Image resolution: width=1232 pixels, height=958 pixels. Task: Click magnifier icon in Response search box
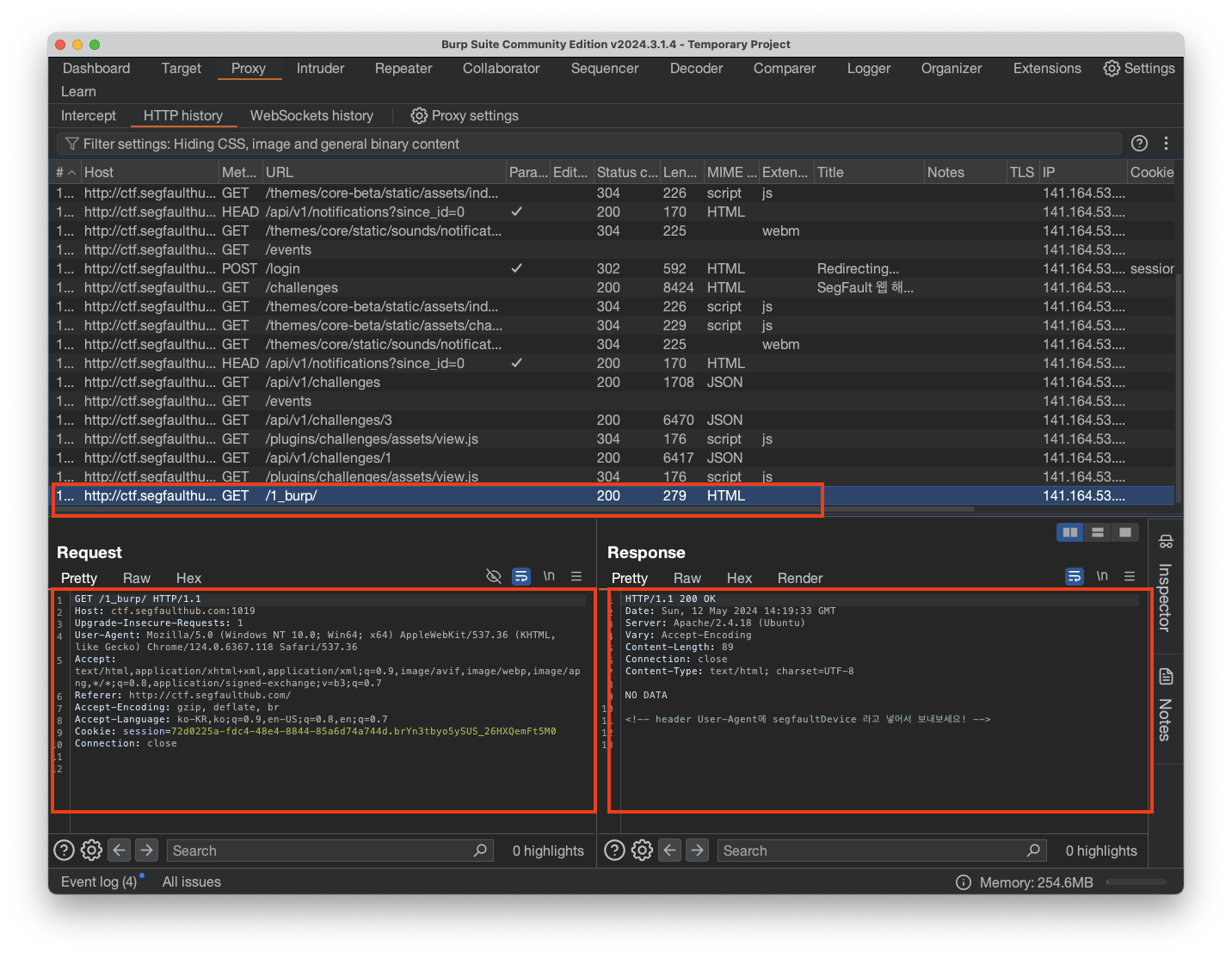pyautogui.click(x=1033, y=851)
